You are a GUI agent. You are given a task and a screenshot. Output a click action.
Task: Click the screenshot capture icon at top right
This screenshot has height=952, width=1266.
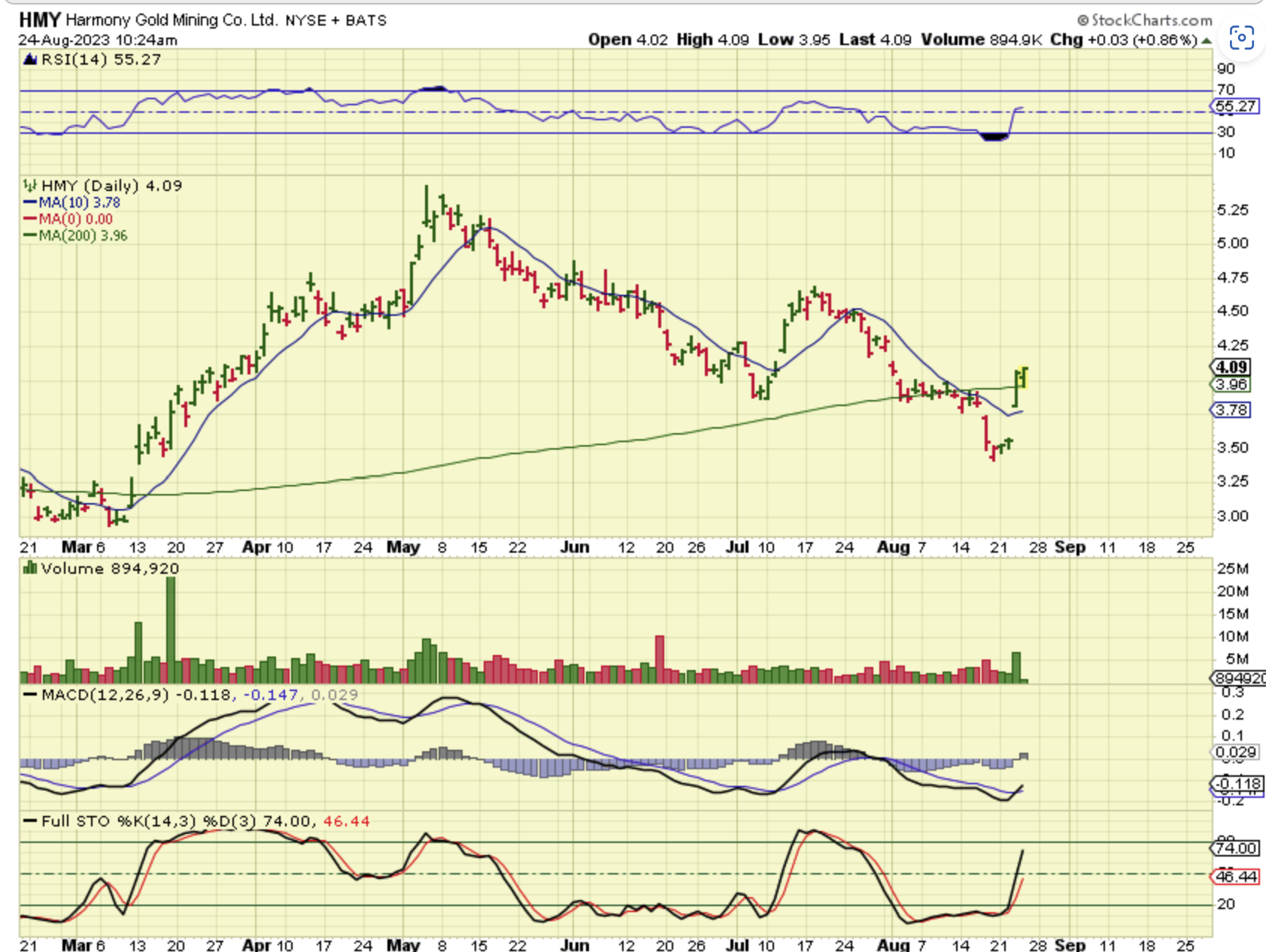(1241, 37)
